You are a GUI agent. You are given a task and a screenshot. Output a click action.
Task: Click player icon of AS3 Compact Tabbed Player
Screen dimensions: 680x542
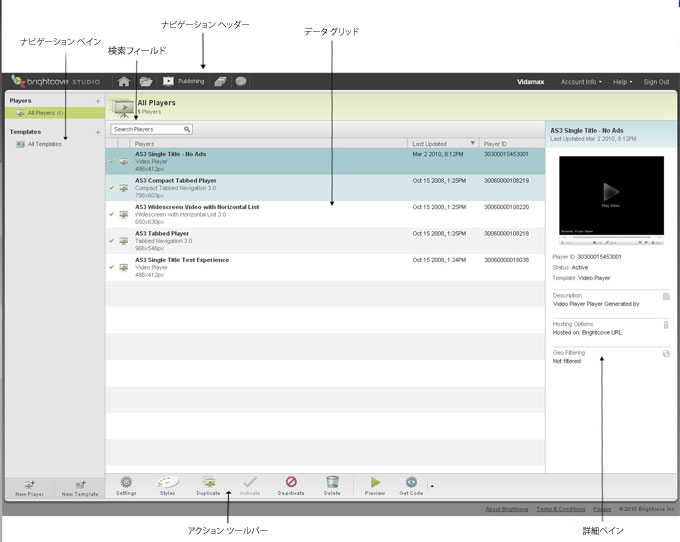coord(124,188)
